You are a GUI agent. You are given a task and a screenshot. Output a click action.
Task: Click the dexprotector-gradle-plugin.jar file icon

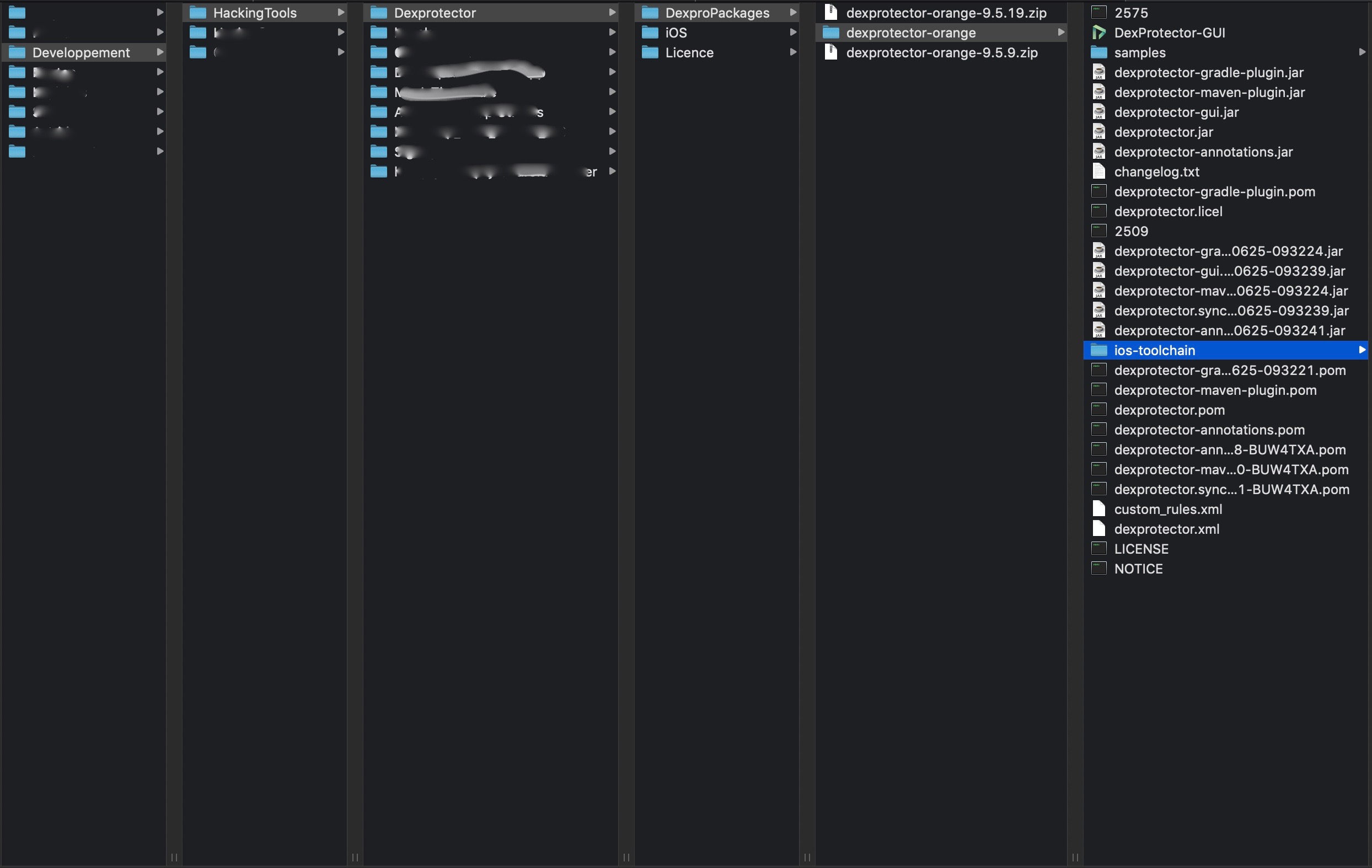point(1098,72)
